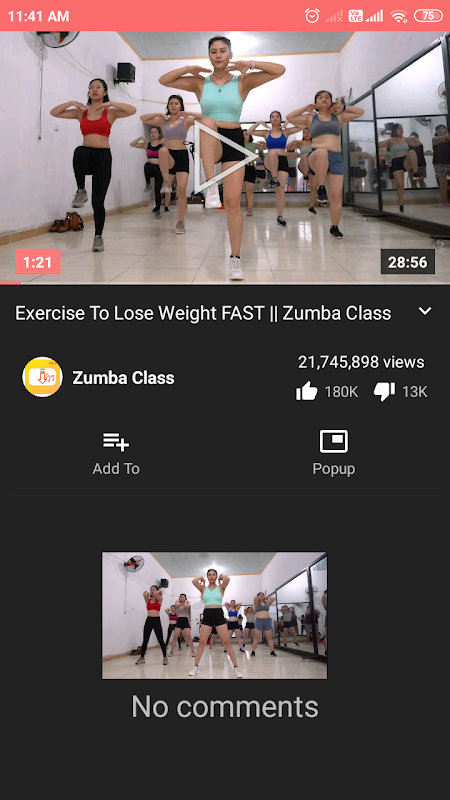Tap the Zumba Class channel avatar
The image size is (450, 800).
pyautogui.click(x=42, y=377)
